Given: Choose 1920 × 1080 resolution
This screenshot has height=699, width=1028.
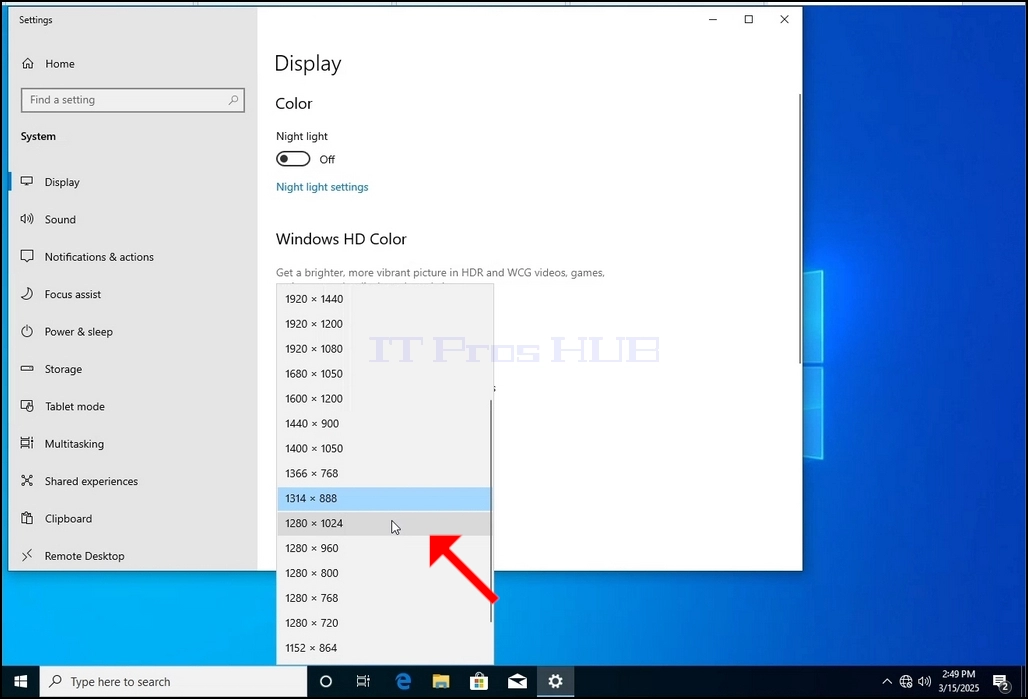Looking at the screenshot, I should [x=385, y=349].
